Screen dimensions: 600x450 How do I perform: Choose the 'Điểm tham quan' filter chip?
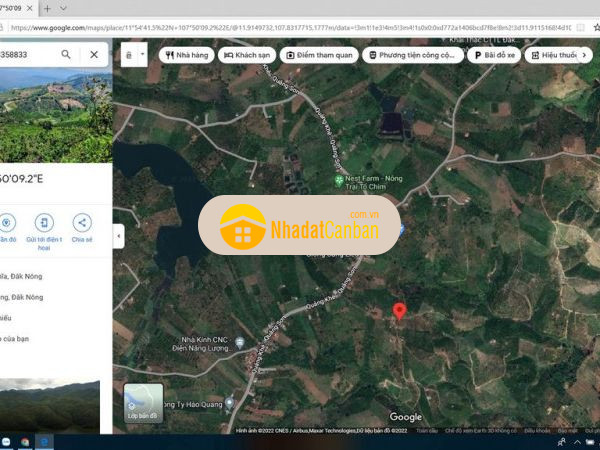(x=319, y=55)
